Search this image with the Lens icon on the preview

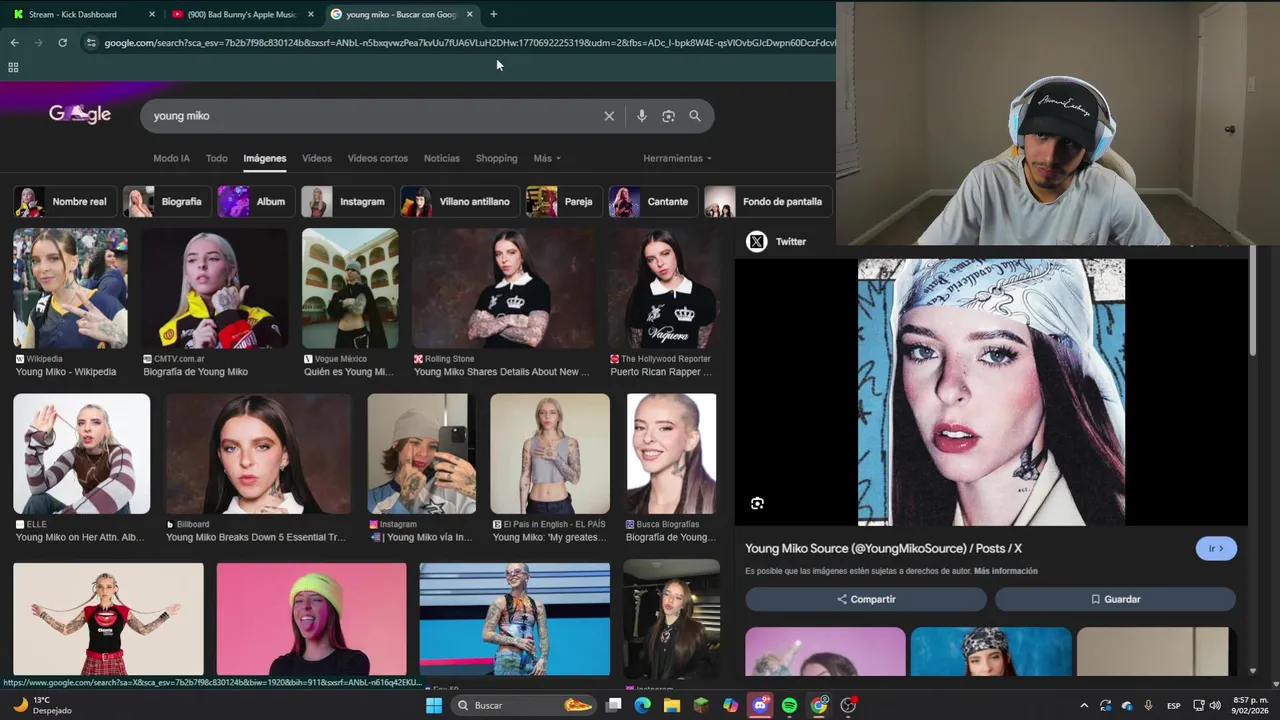coord(757,504)
